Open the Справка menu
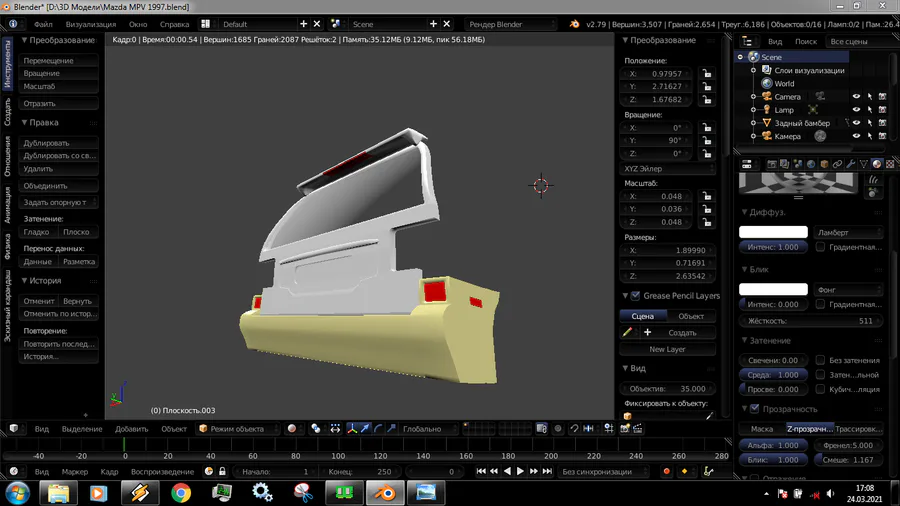Image resolution: width=900 pixels, height=506 pixels. pos(174,24)
